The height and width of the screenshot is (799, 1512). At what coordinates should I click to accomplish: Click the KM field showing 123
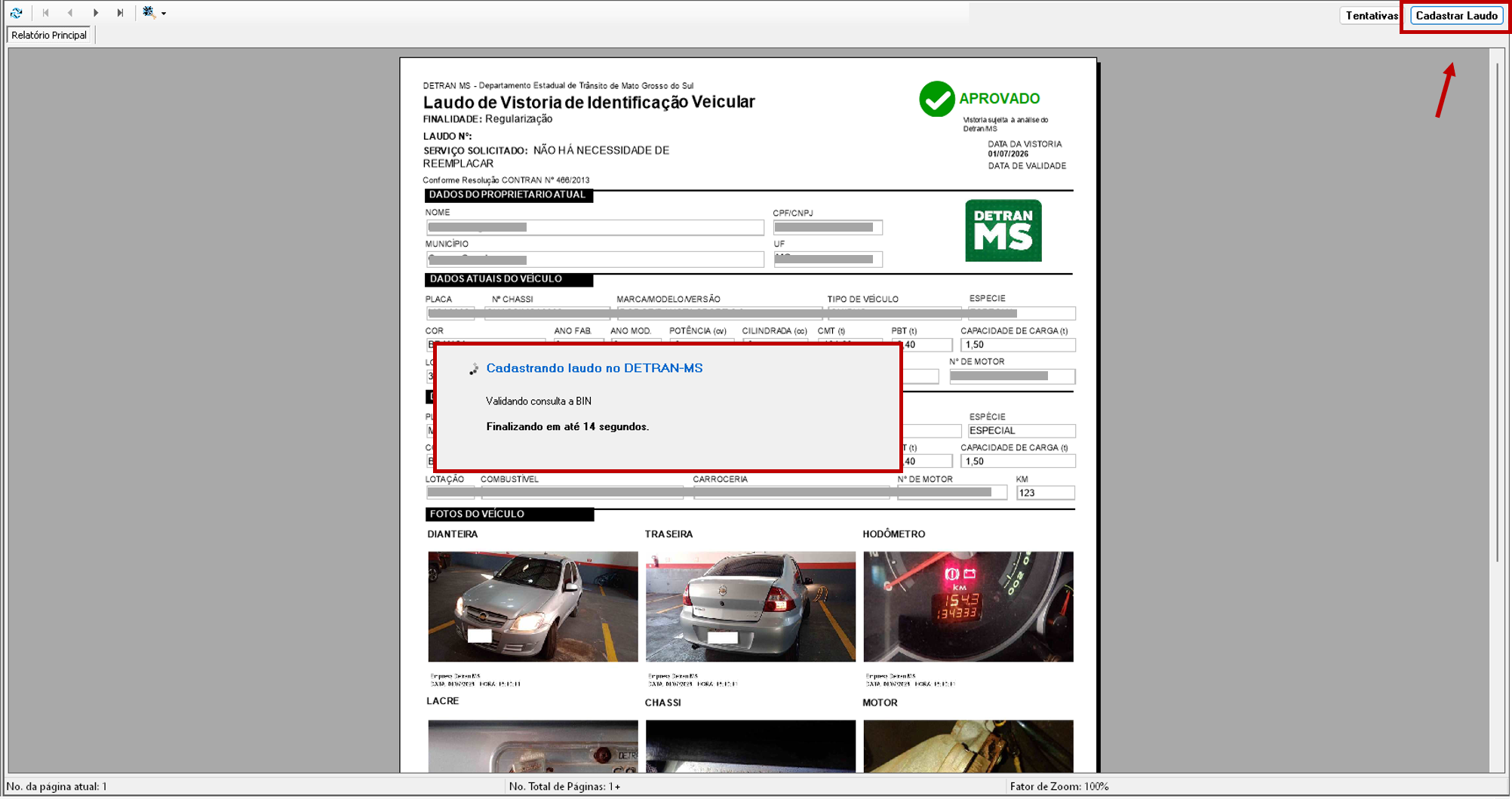pyautogui.click(x=1045, y=493)
